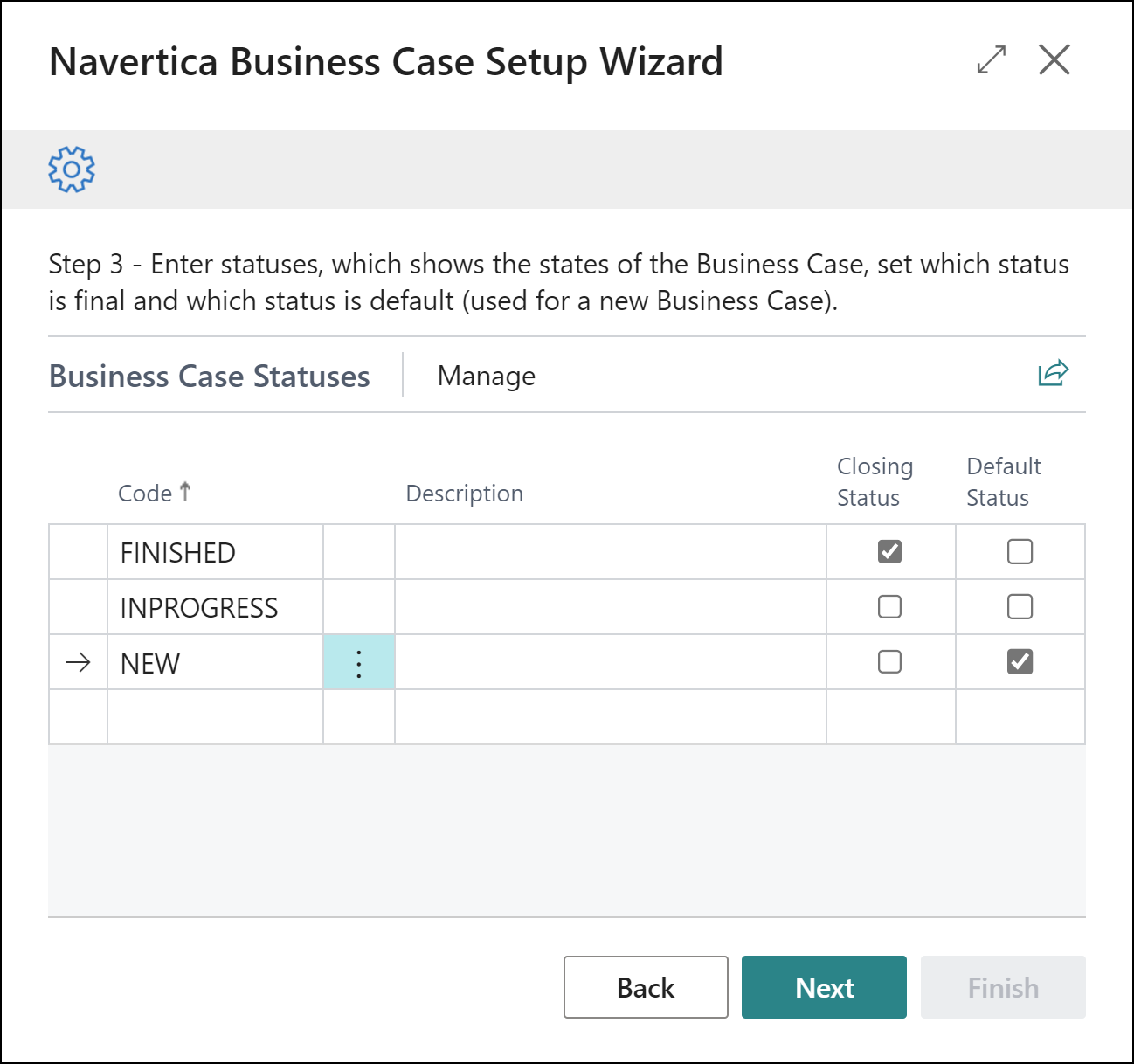Screen dimensions: 1134x1064
Task: Select the NEW code cell
Action: coord(215,663)
